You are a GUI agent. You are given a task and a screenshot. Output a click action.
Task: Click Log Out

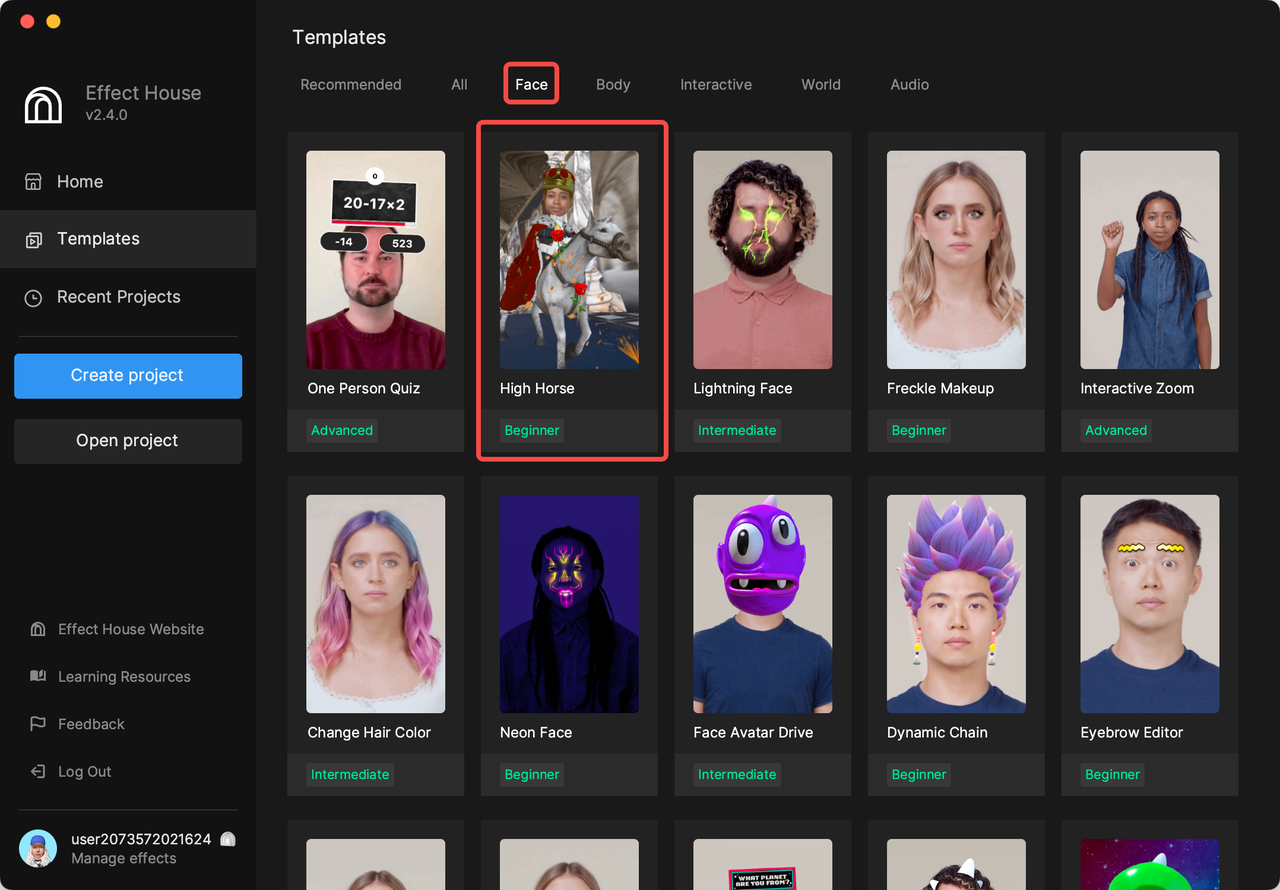85,772
